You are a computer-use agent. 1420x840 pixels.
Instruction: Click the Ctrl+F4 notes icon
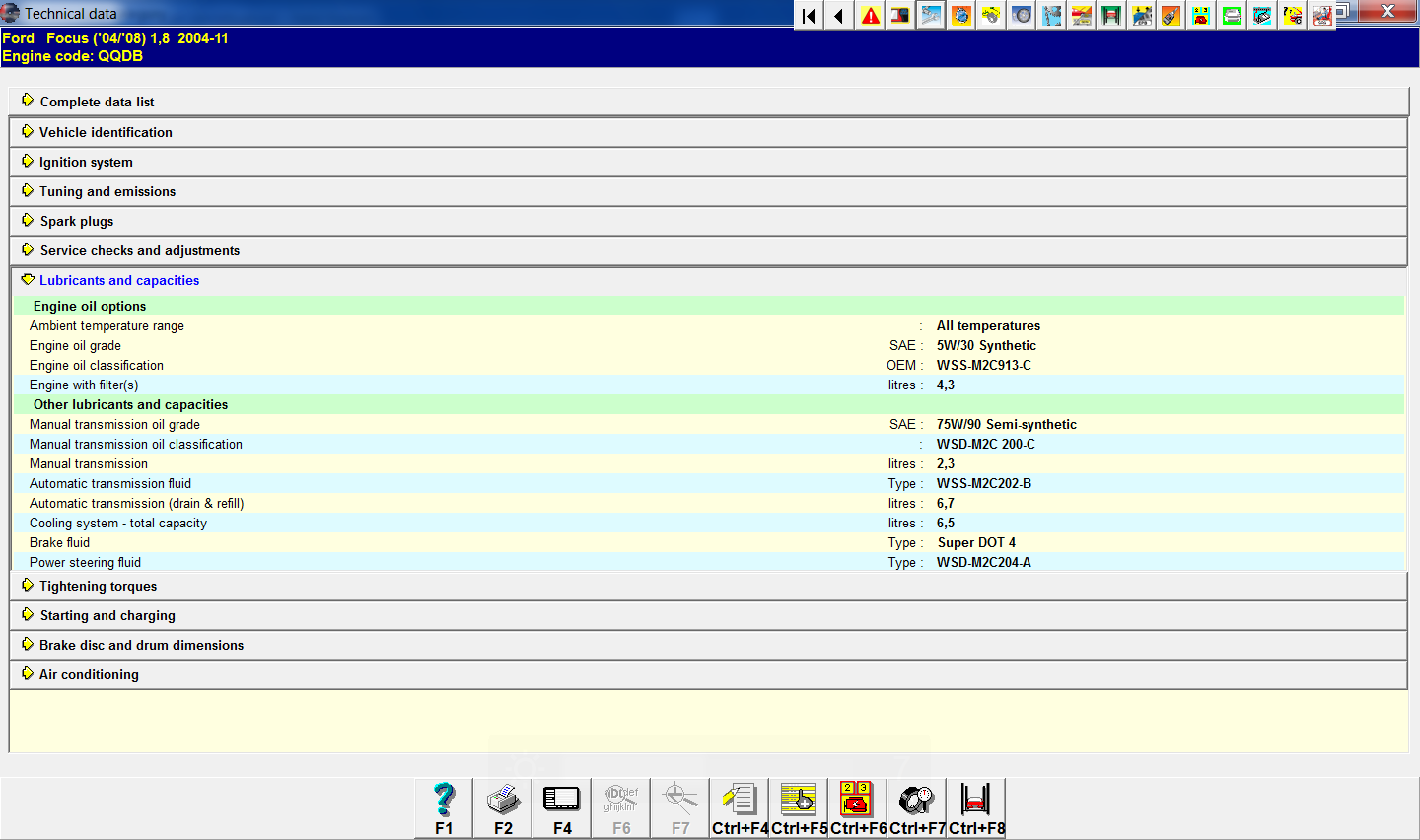tap(740, 807)
